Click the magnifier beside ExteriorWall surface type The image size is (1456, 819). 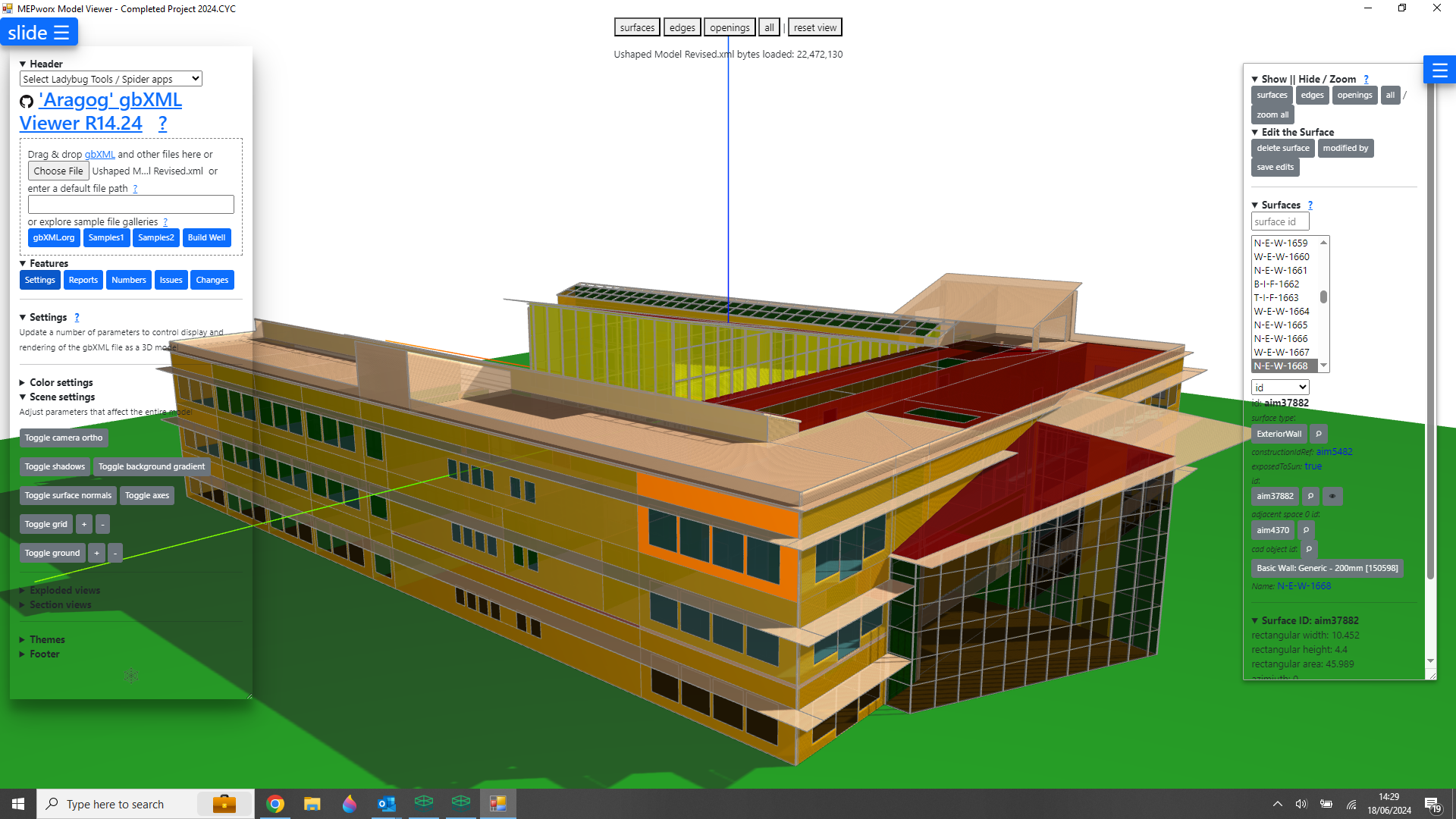pos(1318,433)
